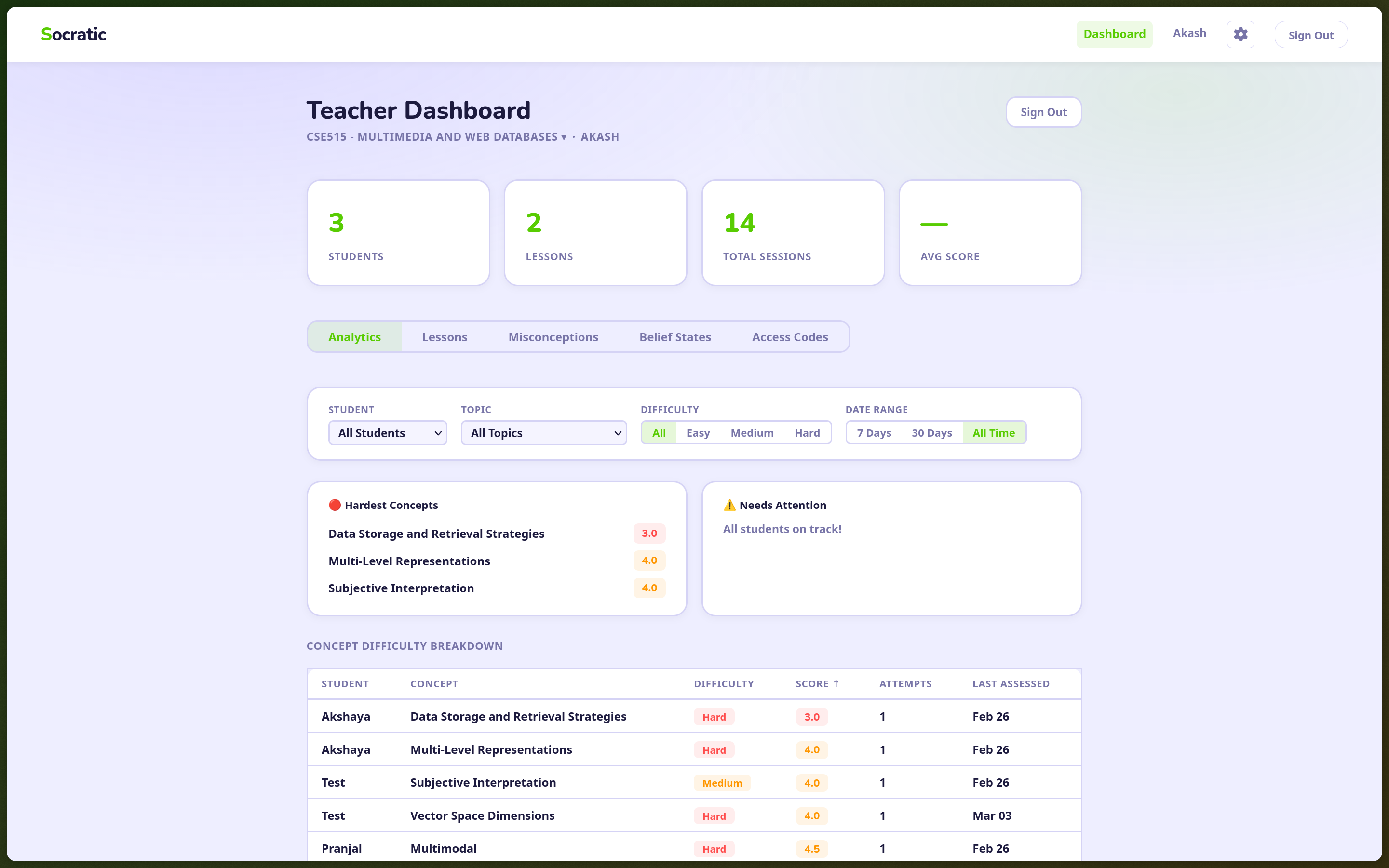Screen dimensions: 1389x868
Task: Click the Socratic logo
Action: (73, 34)
